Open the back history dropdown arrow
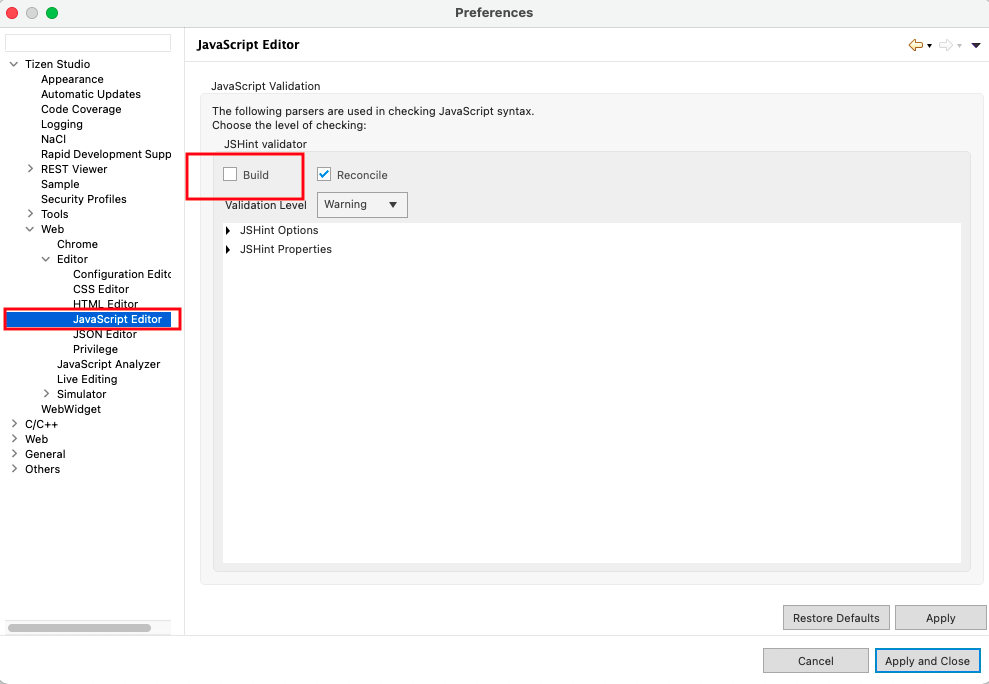Viewport: 989px width, 684px height. [930, 45]
